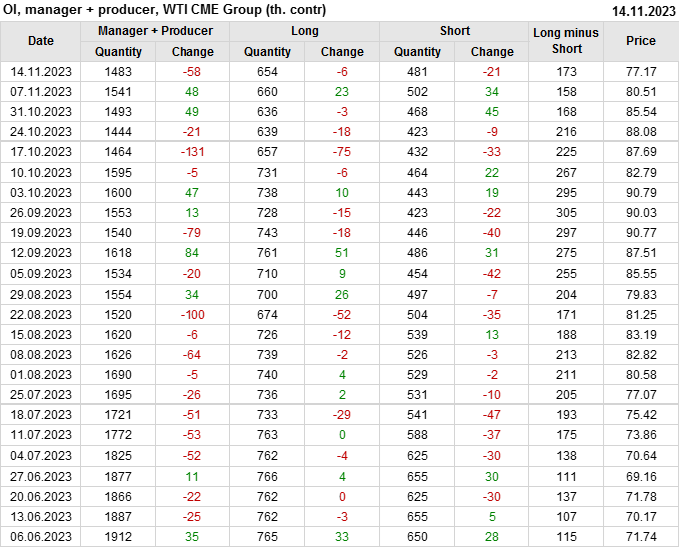Screen dimensions: 680x548
Task: Select the Long minus Short header
Action: pos(566,41)
